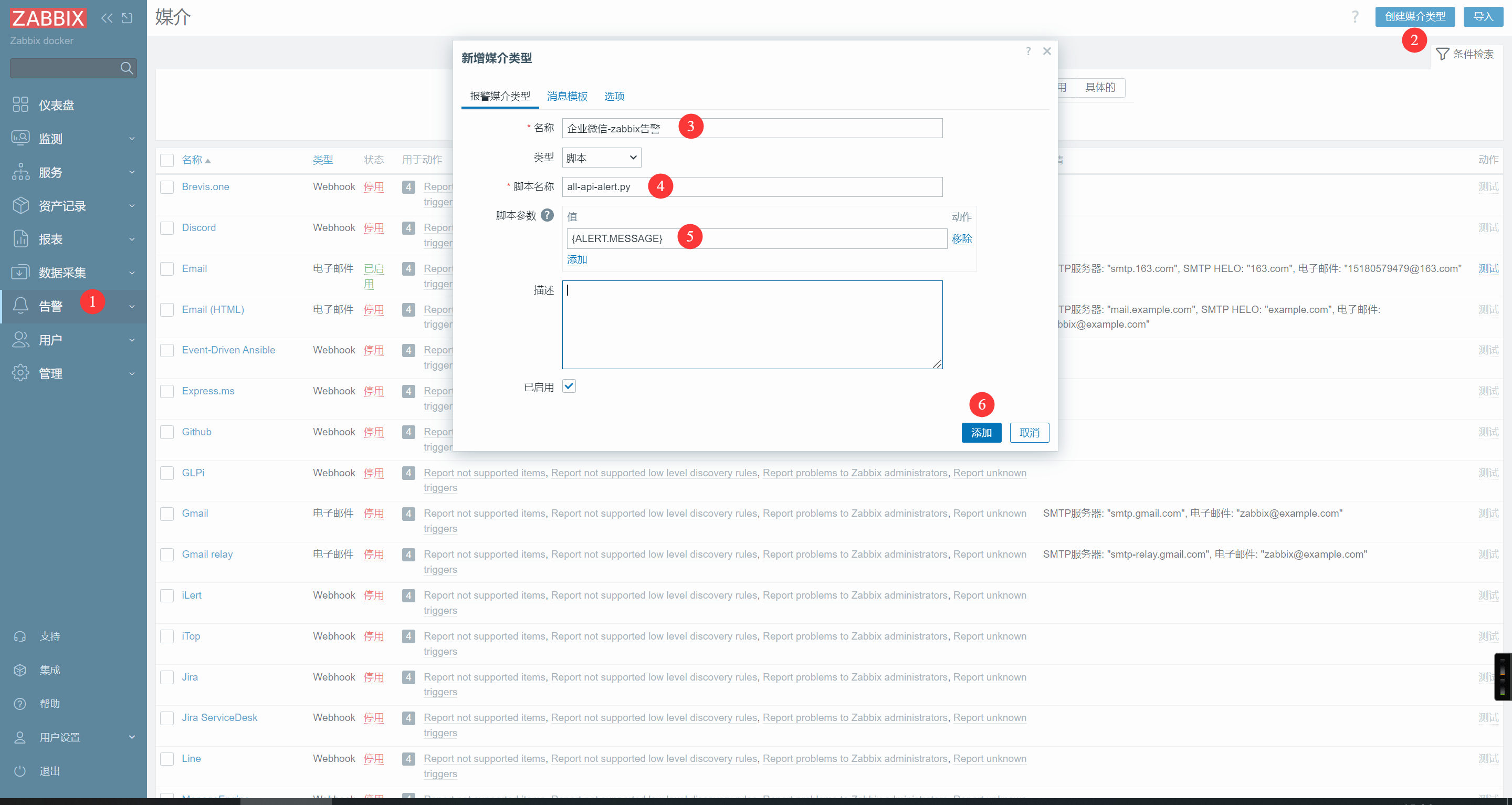The width and height of the screenshot is (1512, 805).
Task: Click the 添加 button in dialog
Action: pyautogui.click(x=981, y=433)
